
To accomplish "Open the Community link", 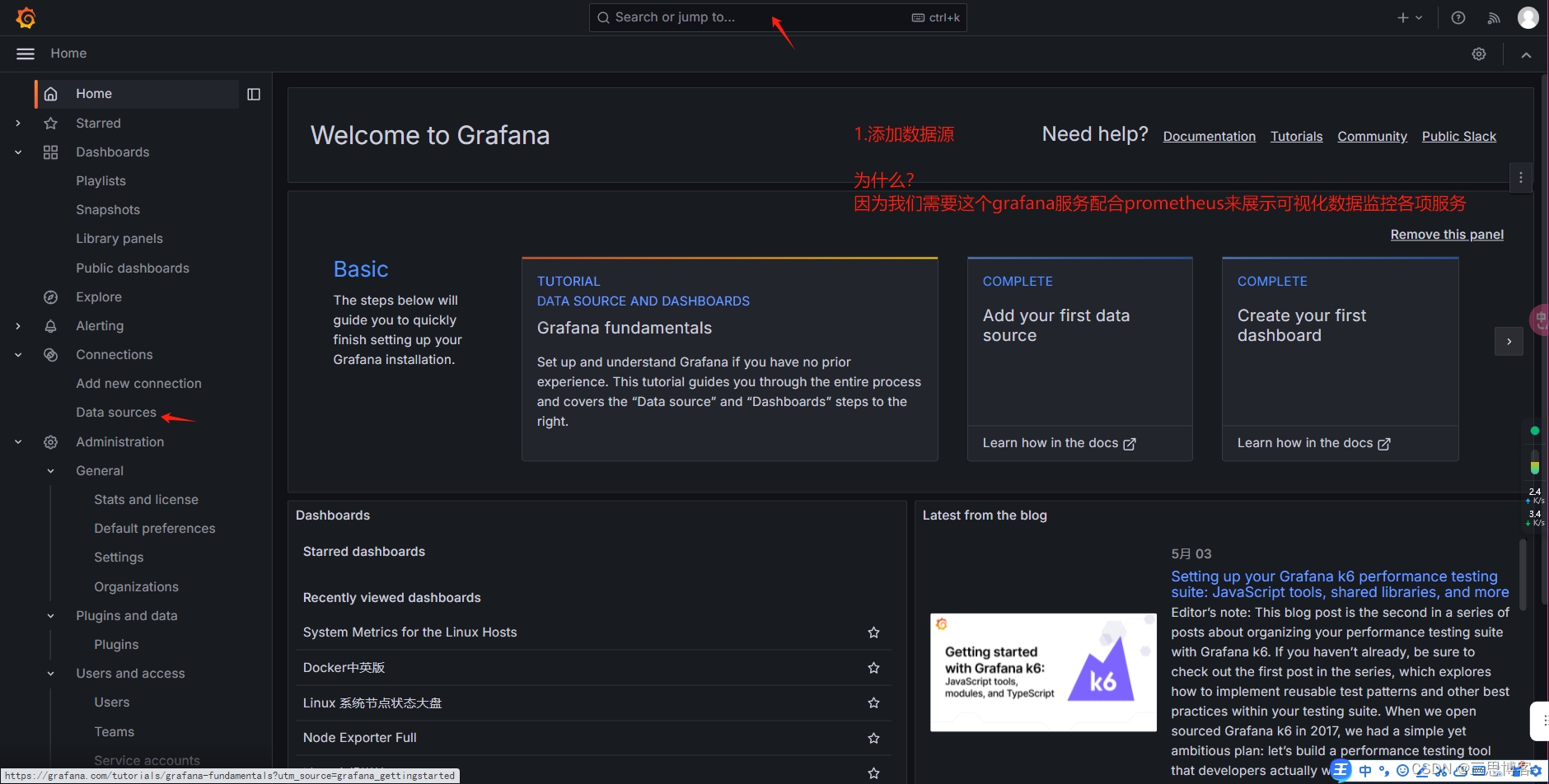I will 1372,137.
